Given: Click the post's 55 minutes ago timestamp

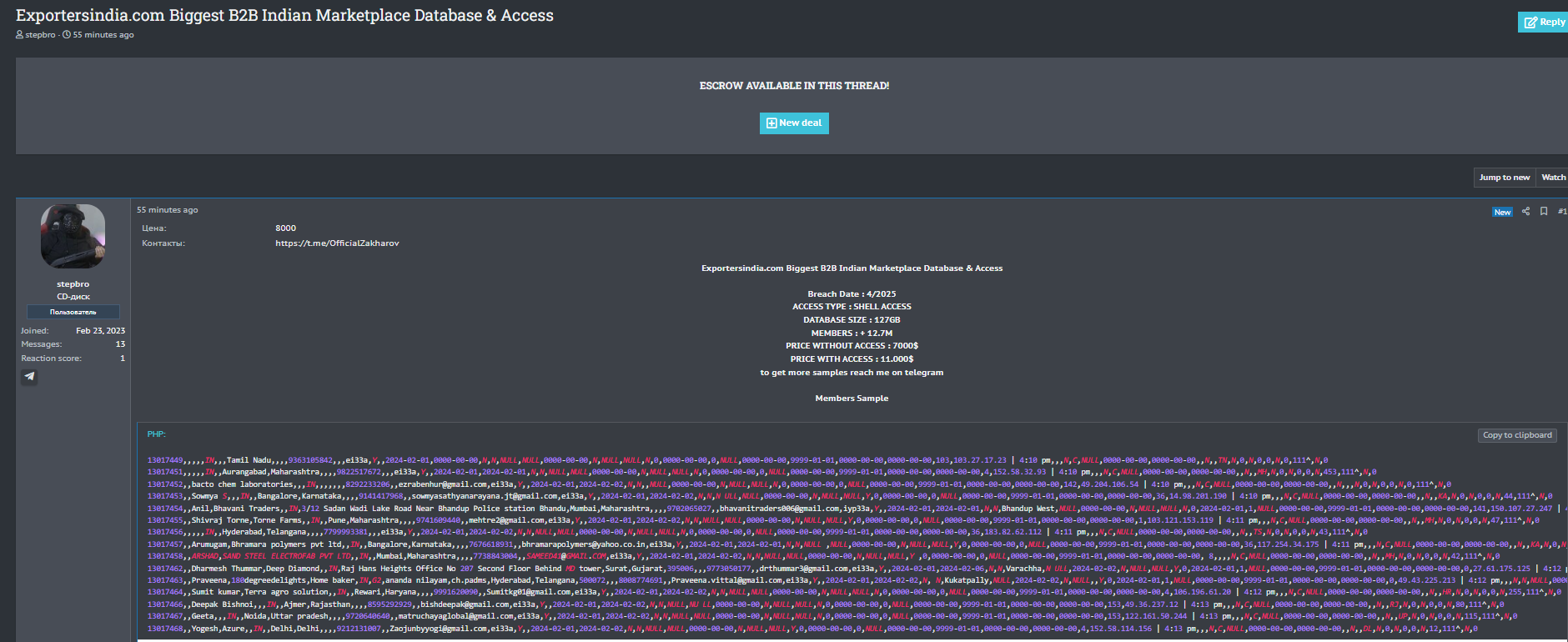Looking at the screenshot, I should tap(168, 210).
